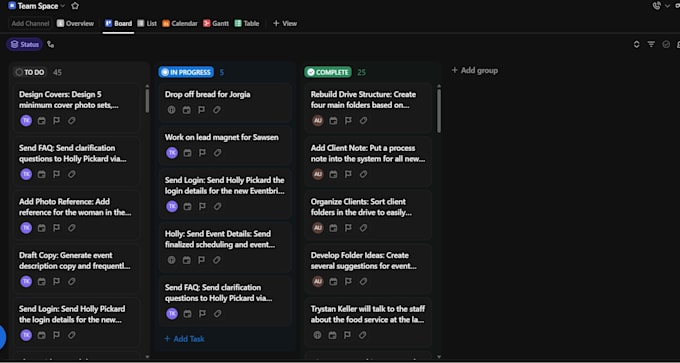Toggle the closed tasks checkmark icon
680x363 pixels.
pos(666,44)
